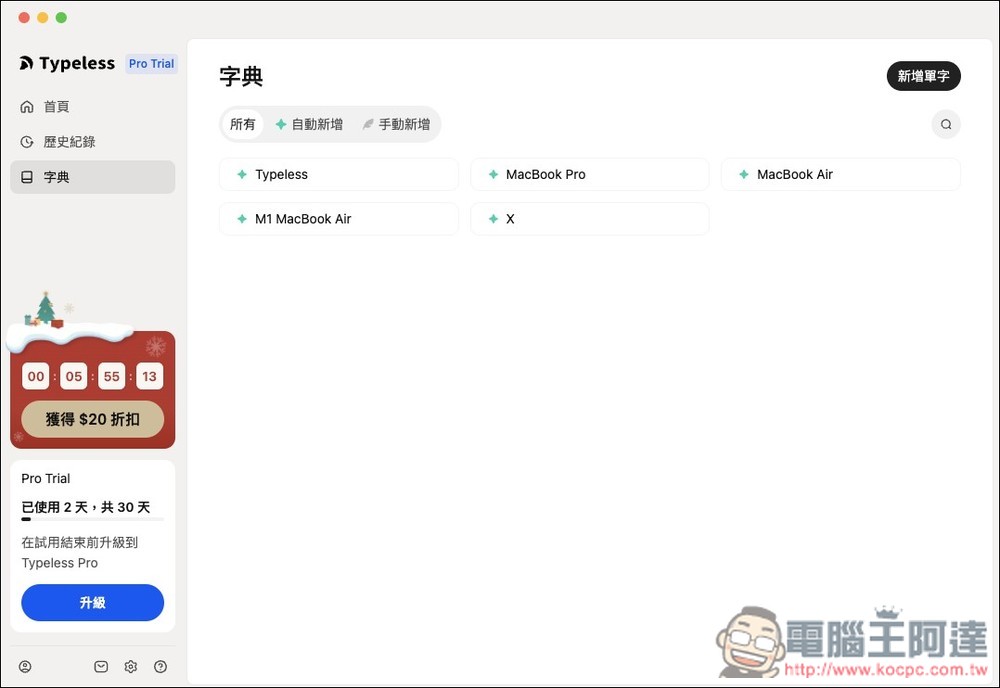Select the 字典 dictionary book icon
This screenshot has height=688, width=1000.
[x=27, y=177]
